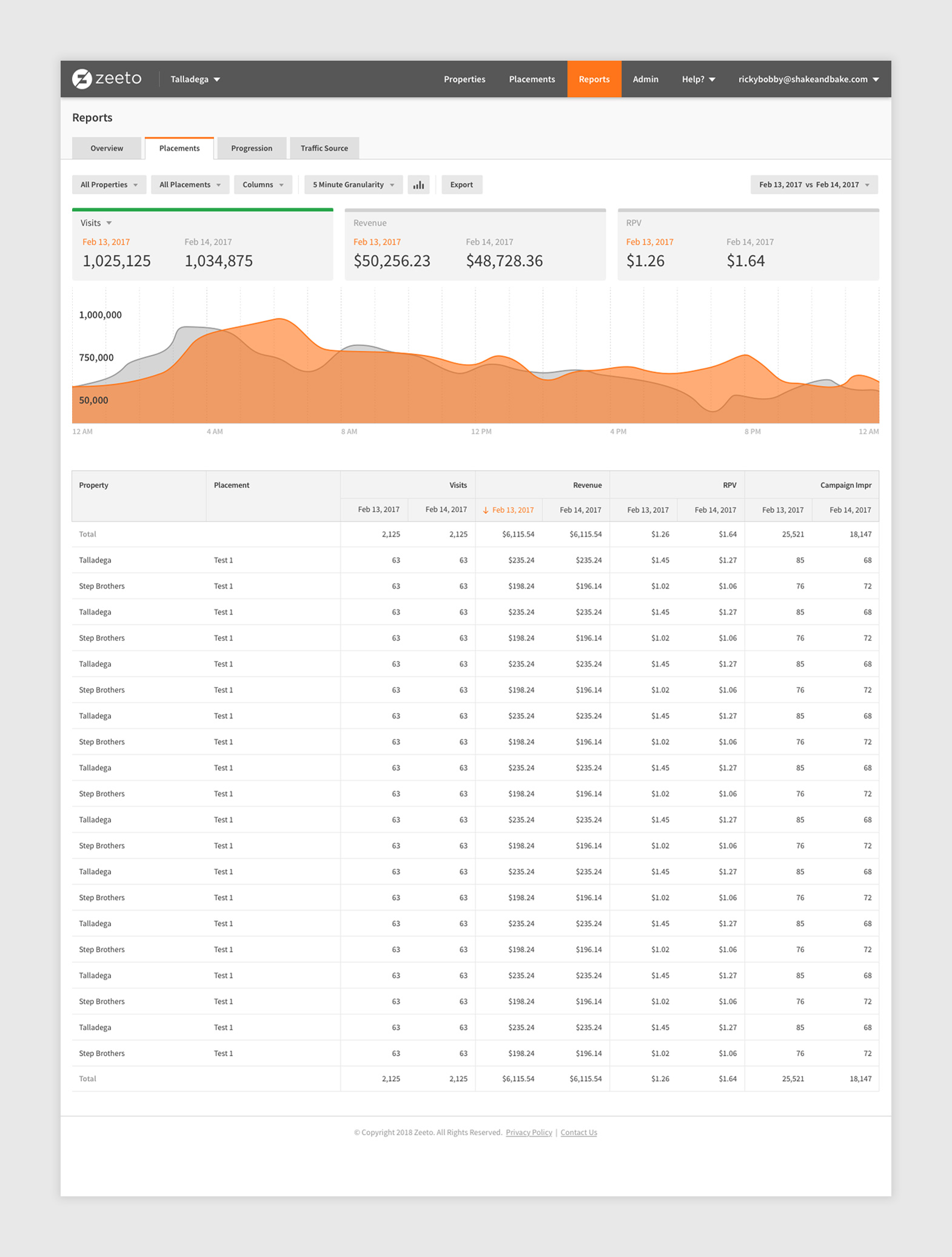The image size is (952, 1257).
Task: Click the 8 PM label on the chart axis
Action: tap(753, 432)
